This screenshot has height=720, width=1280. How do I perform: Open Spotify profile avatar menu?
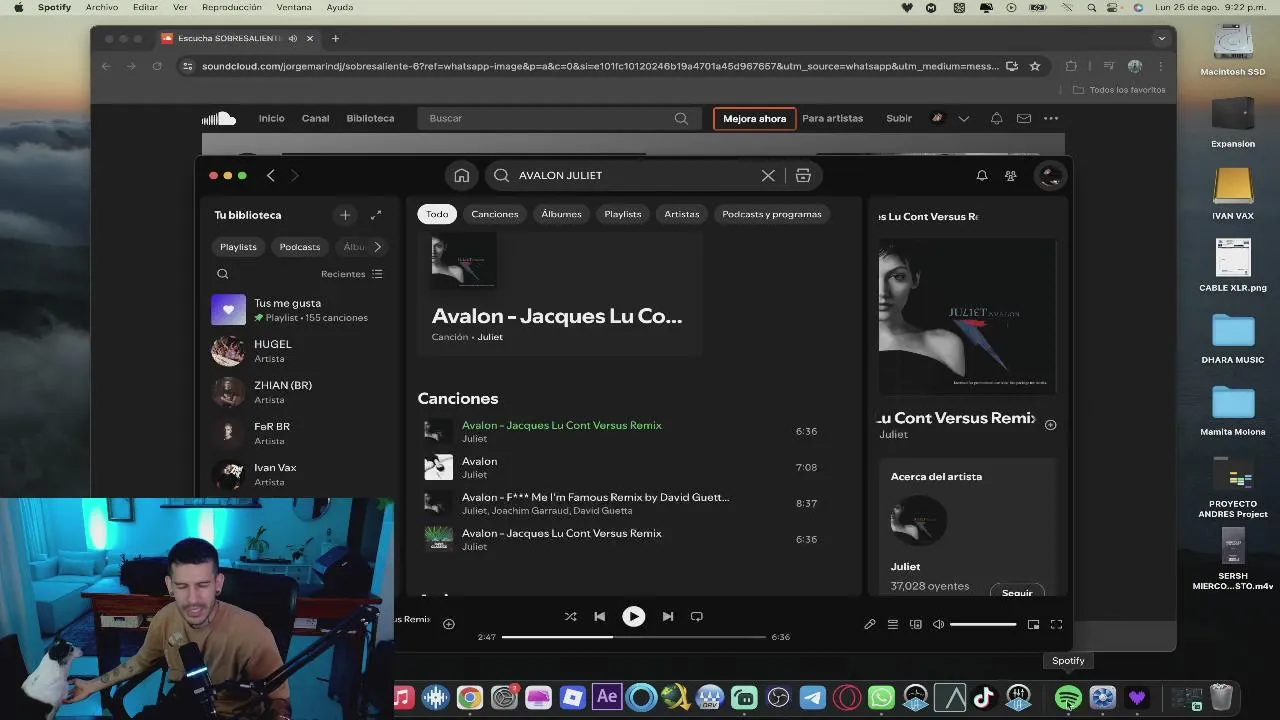(1050, 175)
